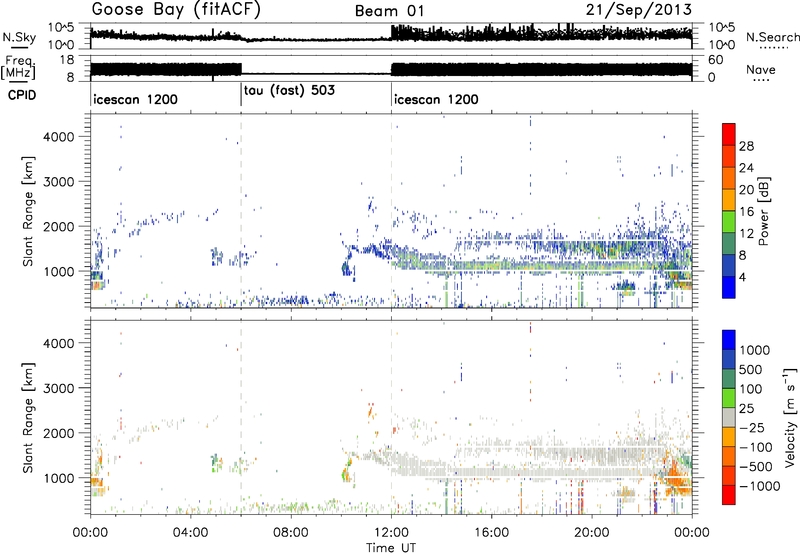Image resolution: width=800 pixels, height=554 pixels.
Task: Click 'Slant Range [km]' label of power panel
Action: [x=28, y=211]
